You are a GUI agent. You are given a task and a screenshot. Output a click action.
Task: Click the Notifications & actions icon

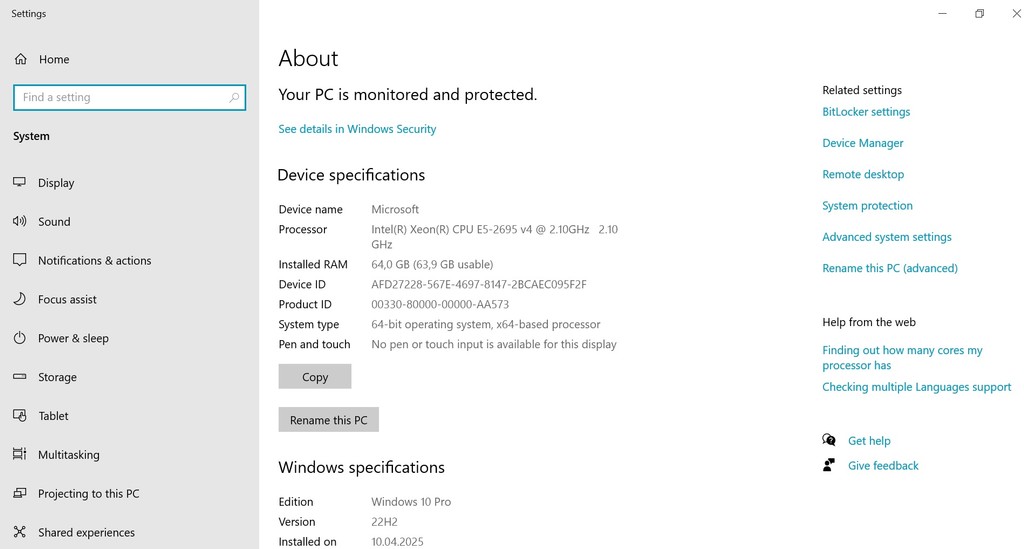(x=20, y=260)
